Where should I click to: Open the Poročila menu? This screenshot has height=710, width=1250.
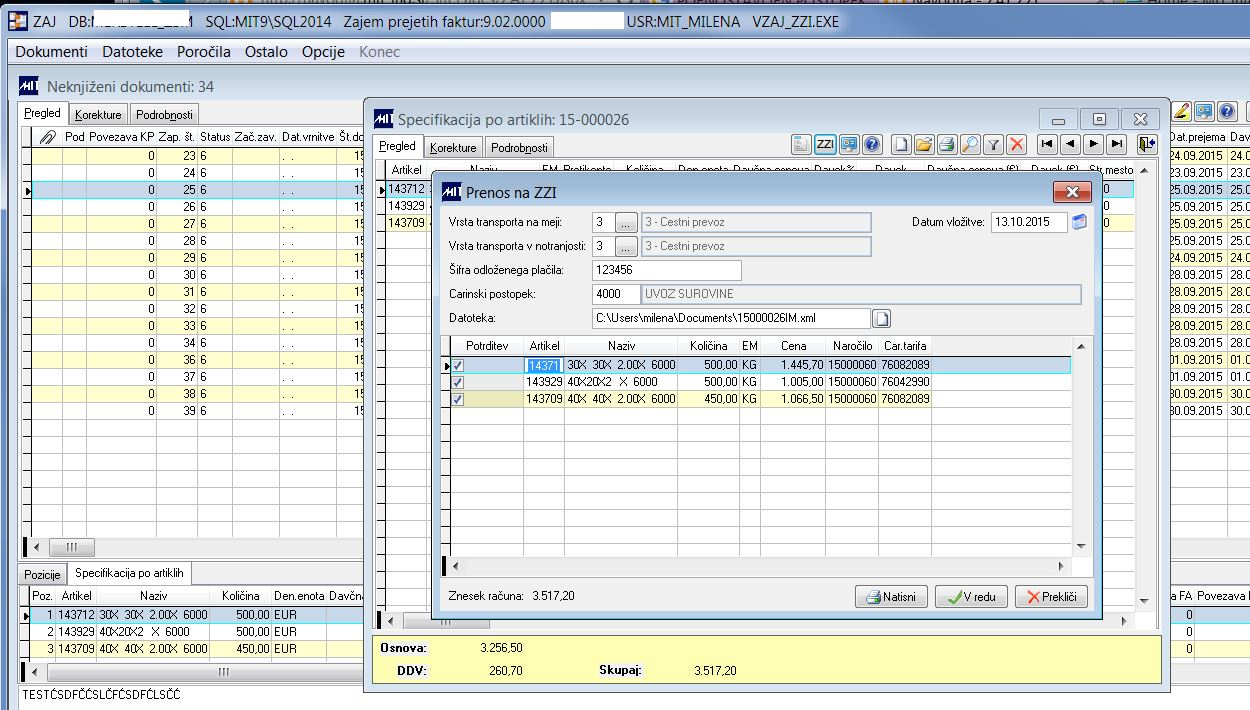(204, 52)
